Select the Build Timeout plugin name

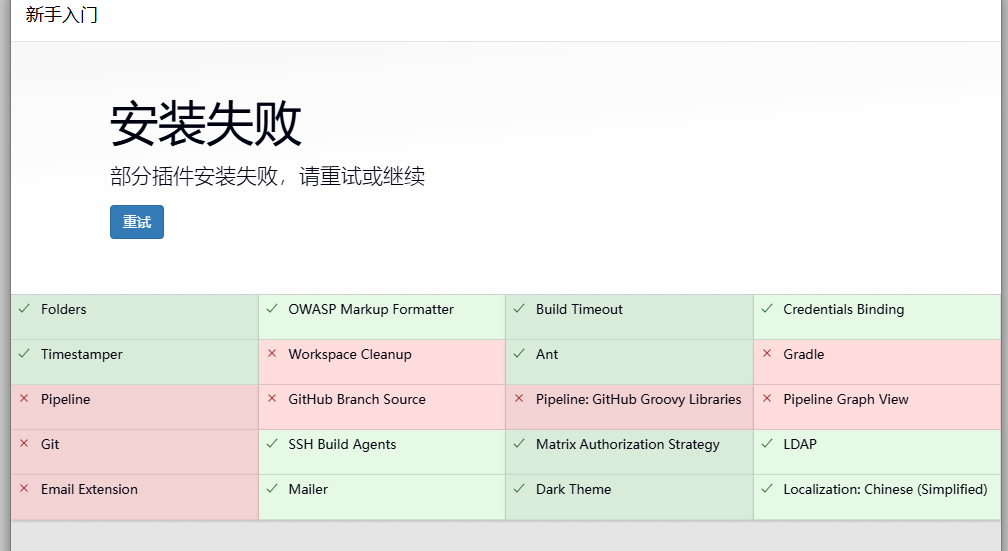pos(579,309)
